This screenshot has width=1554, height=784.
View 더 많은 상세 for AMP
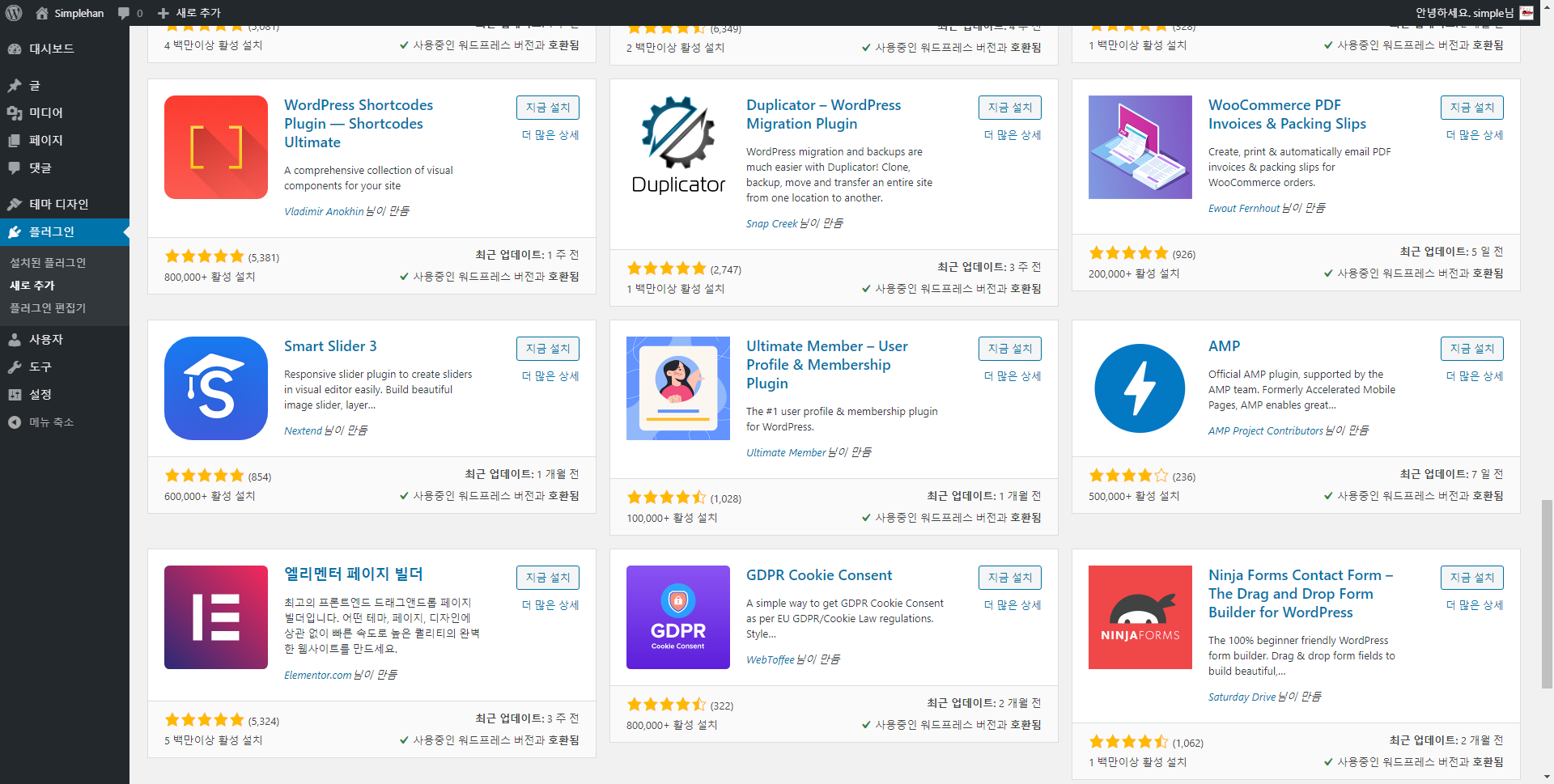1475,376
